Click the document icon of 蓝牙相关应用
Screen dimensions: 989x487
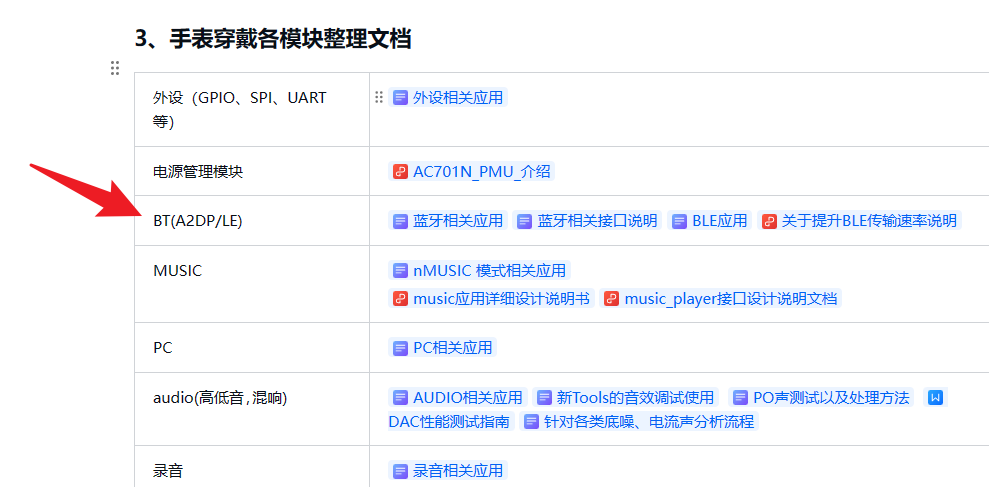pyautogui.click(x=400, y=221)
